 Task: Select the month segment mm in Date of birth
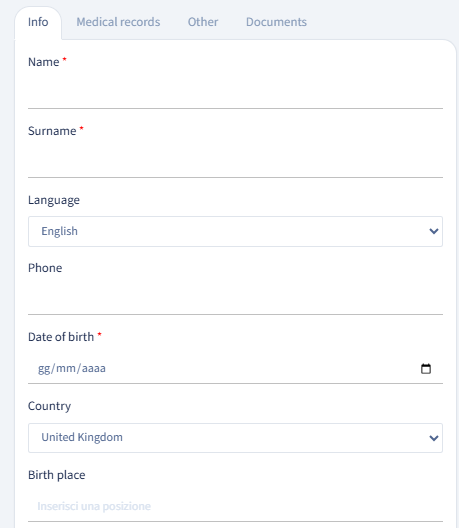tap(66, 368)
